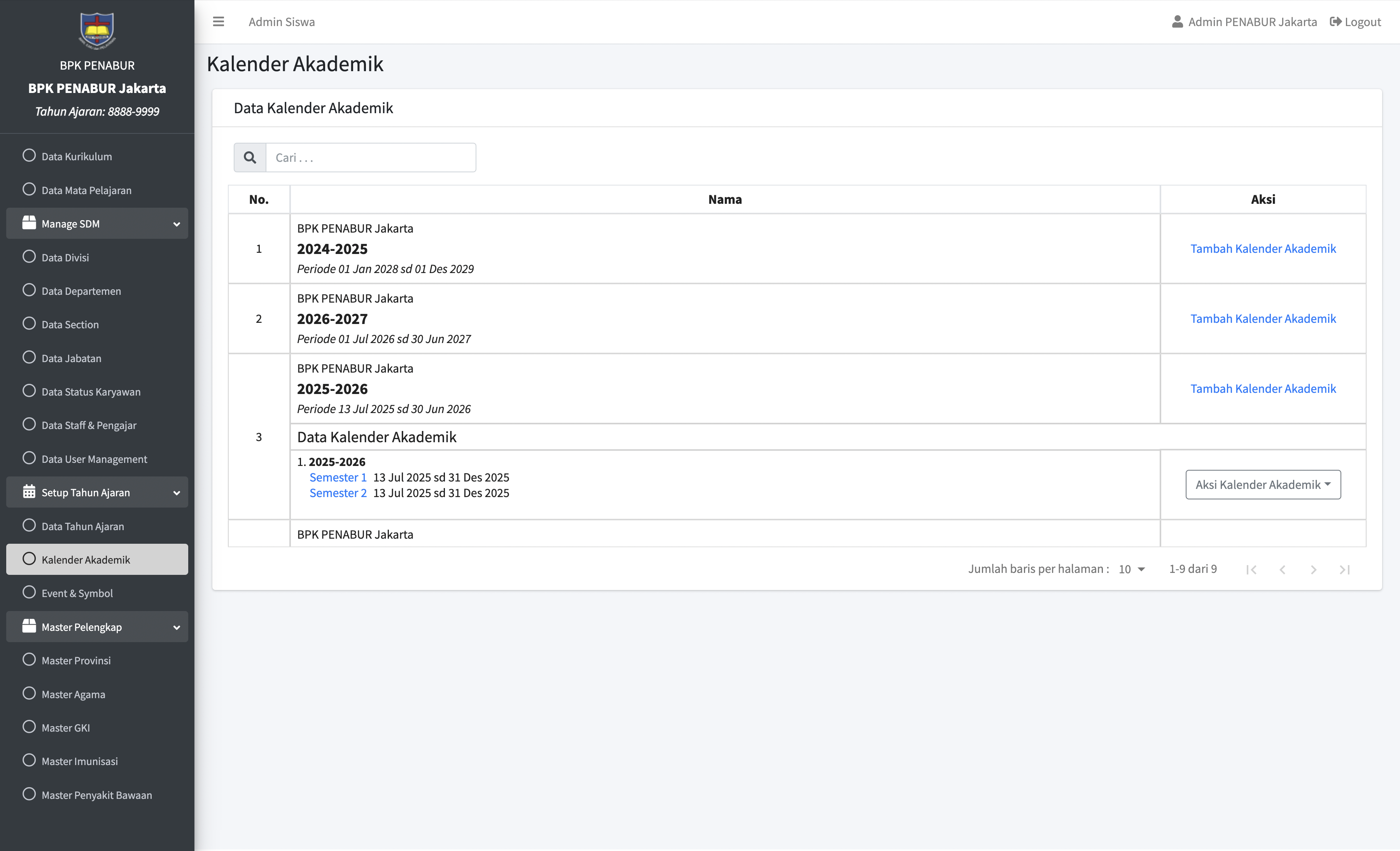Viewport: 1400px width, 851px height.
Task: Click the circle icon beside Data Tahun Ajaran
Action: pyautogui.click(x=29, y=525)
